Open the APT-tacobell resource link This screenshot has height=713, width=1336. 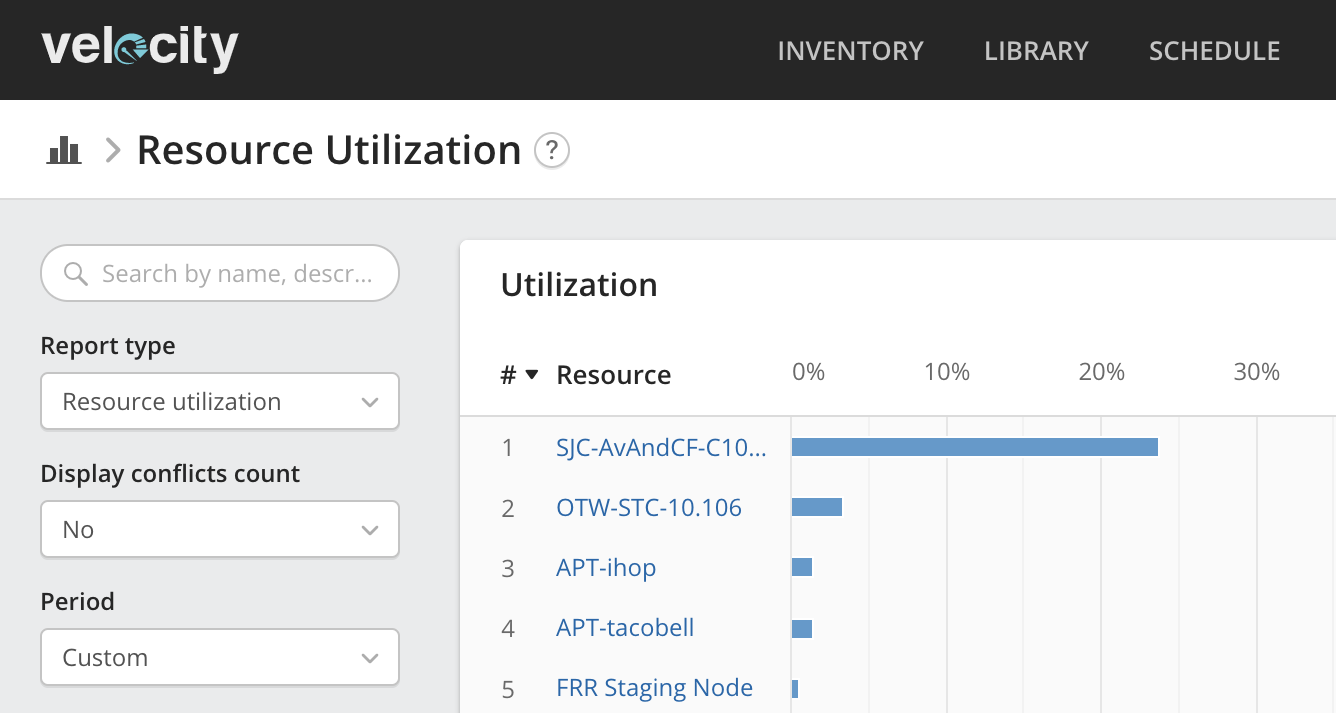[x=625, y=628]
